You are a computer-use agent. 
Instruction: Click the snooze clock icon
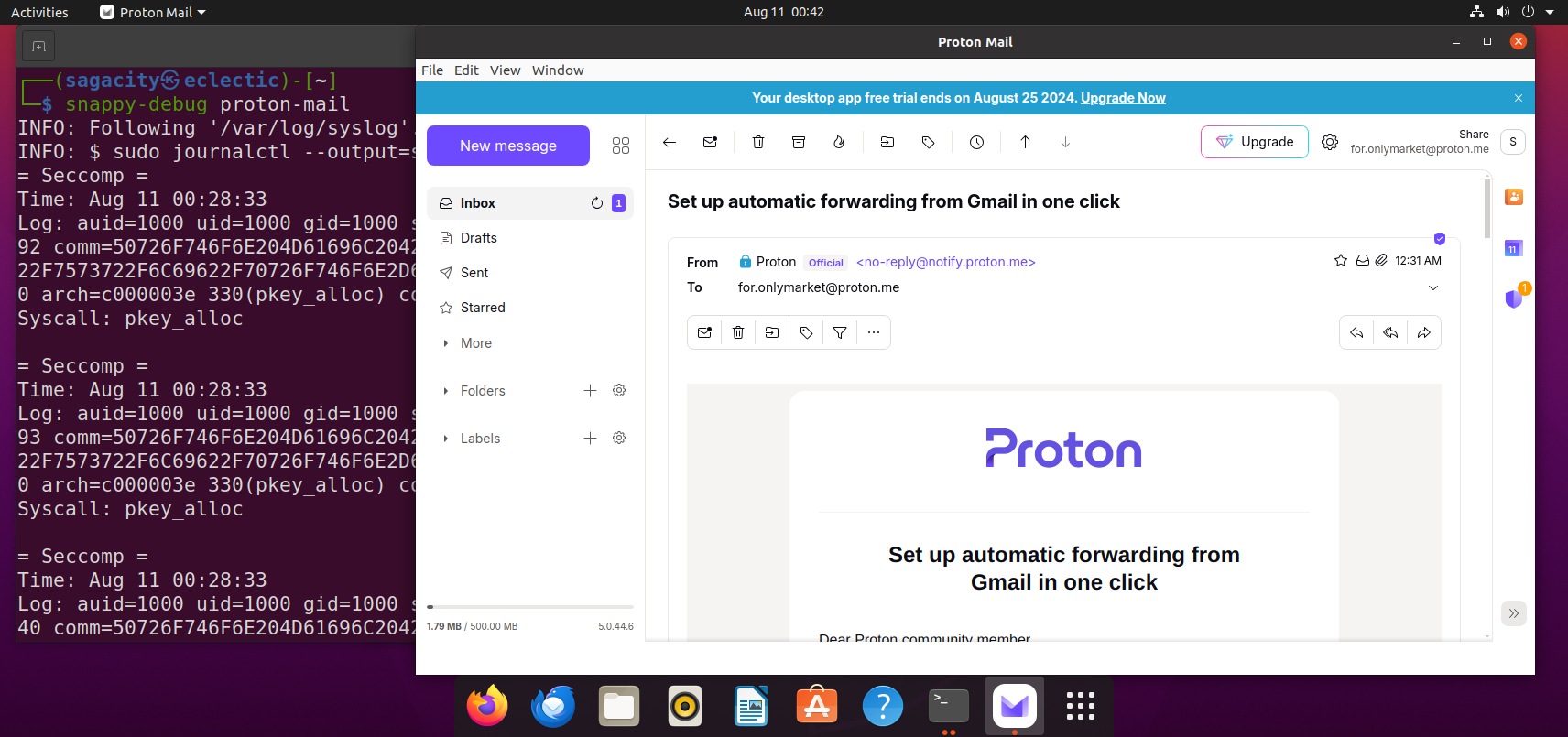point(977,142)
